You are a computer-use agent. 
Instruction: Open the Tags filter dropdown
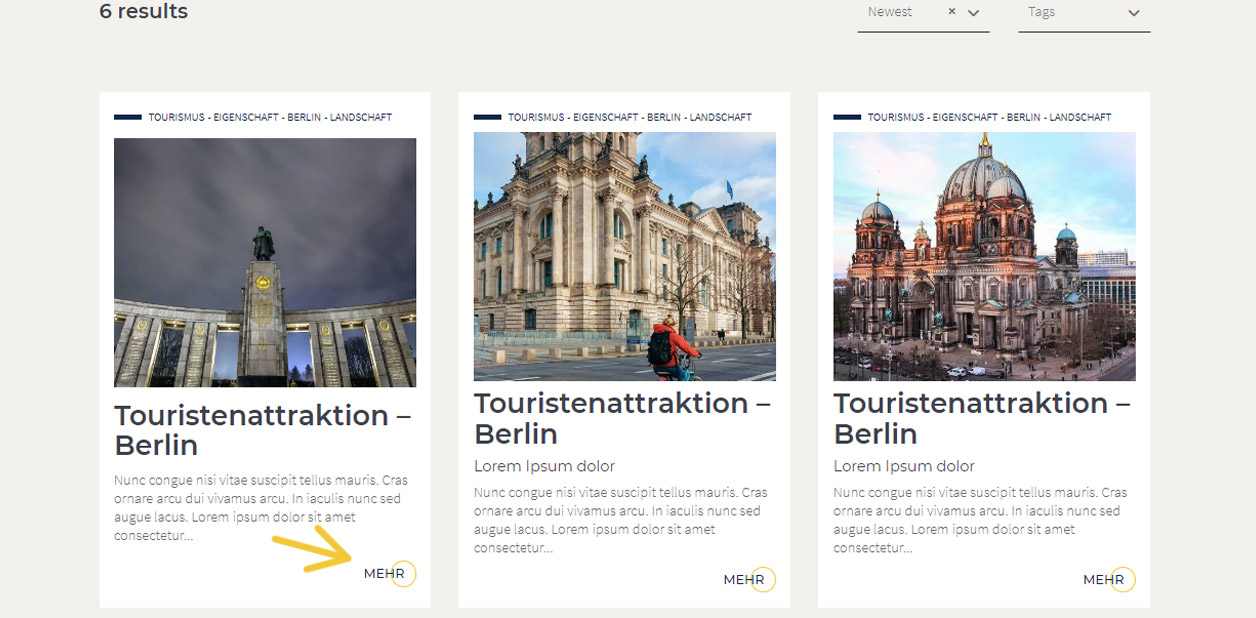(1084, 13)
